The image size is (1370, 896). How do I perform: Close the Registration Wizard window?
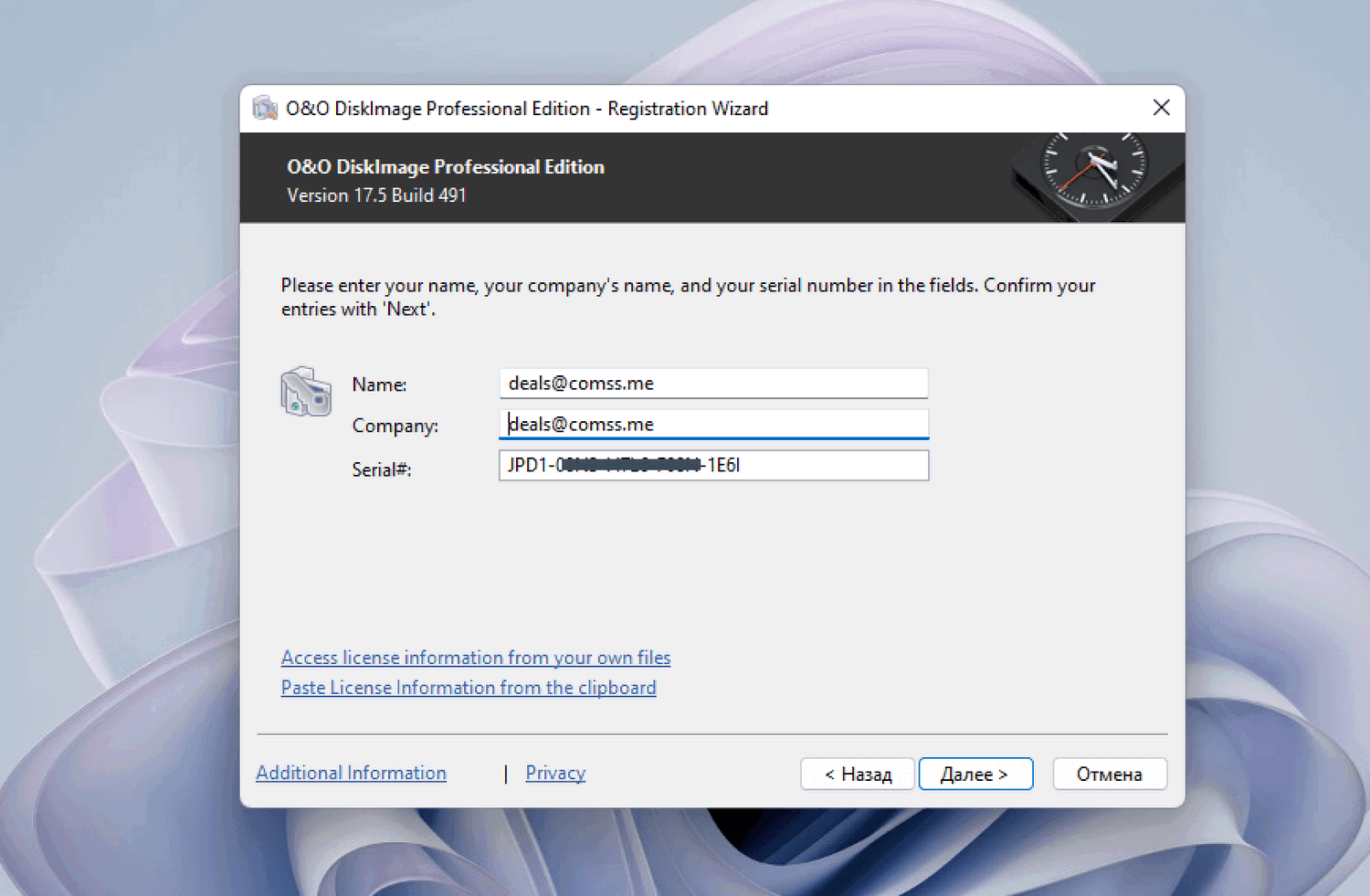tap(1161, 108)
